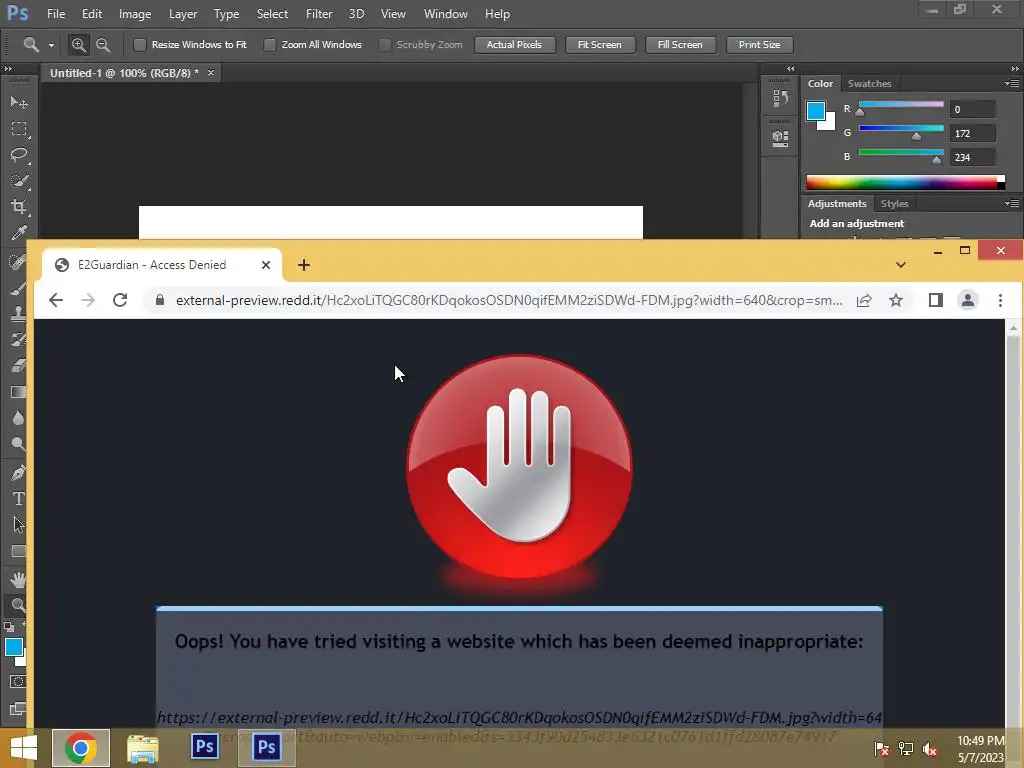Choose Zoom Out mode in options bar
Image resolution: width=1024 pixels, height=768 pixels.
click(103, 44)
